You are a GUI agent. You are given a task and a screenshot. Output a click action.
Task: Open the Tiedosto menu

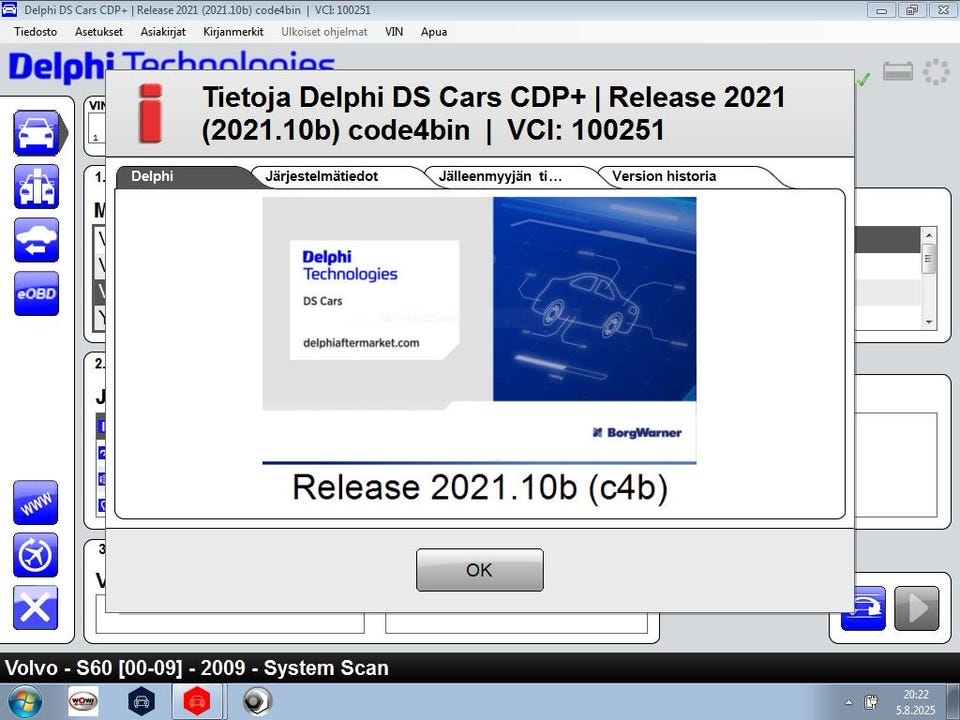coord(36,32)
